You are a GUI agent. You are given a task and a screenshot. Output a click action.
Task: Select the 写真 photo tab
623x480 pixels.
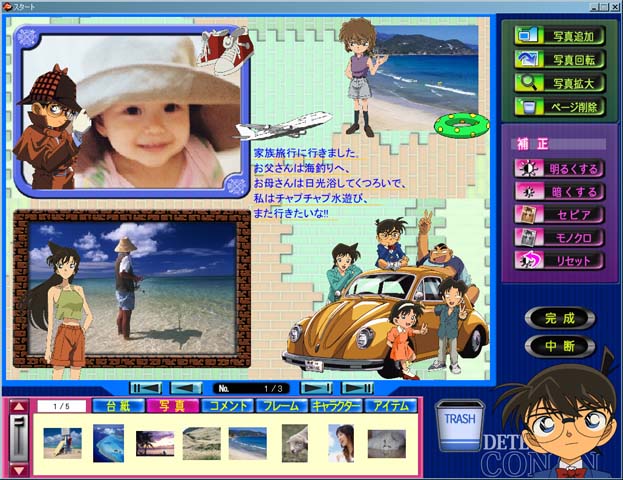[x=172, y=406]
